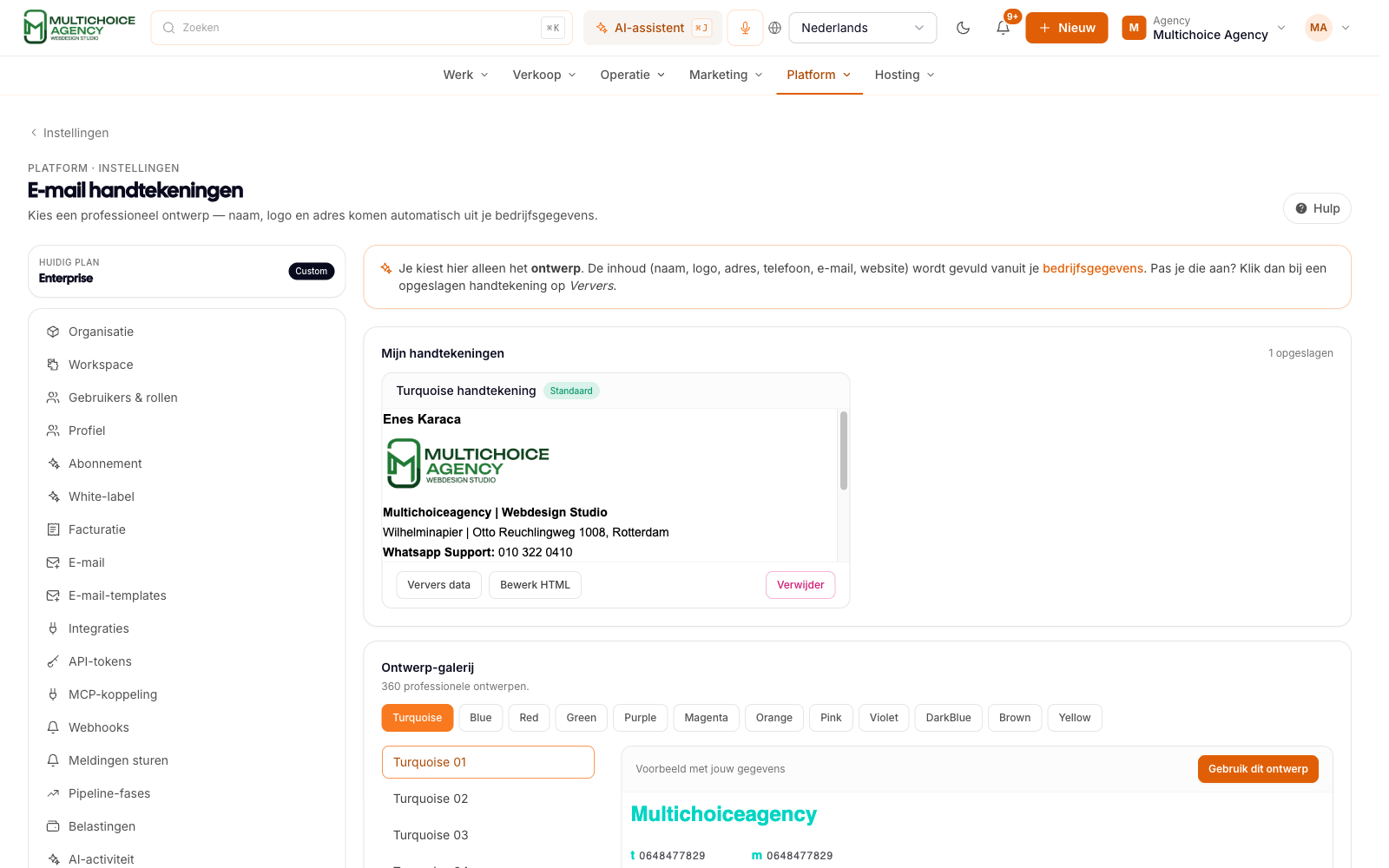This screenshot has height=868, width=1389.
Task: Filter designs by Purple color
Action: pos(640,718)
